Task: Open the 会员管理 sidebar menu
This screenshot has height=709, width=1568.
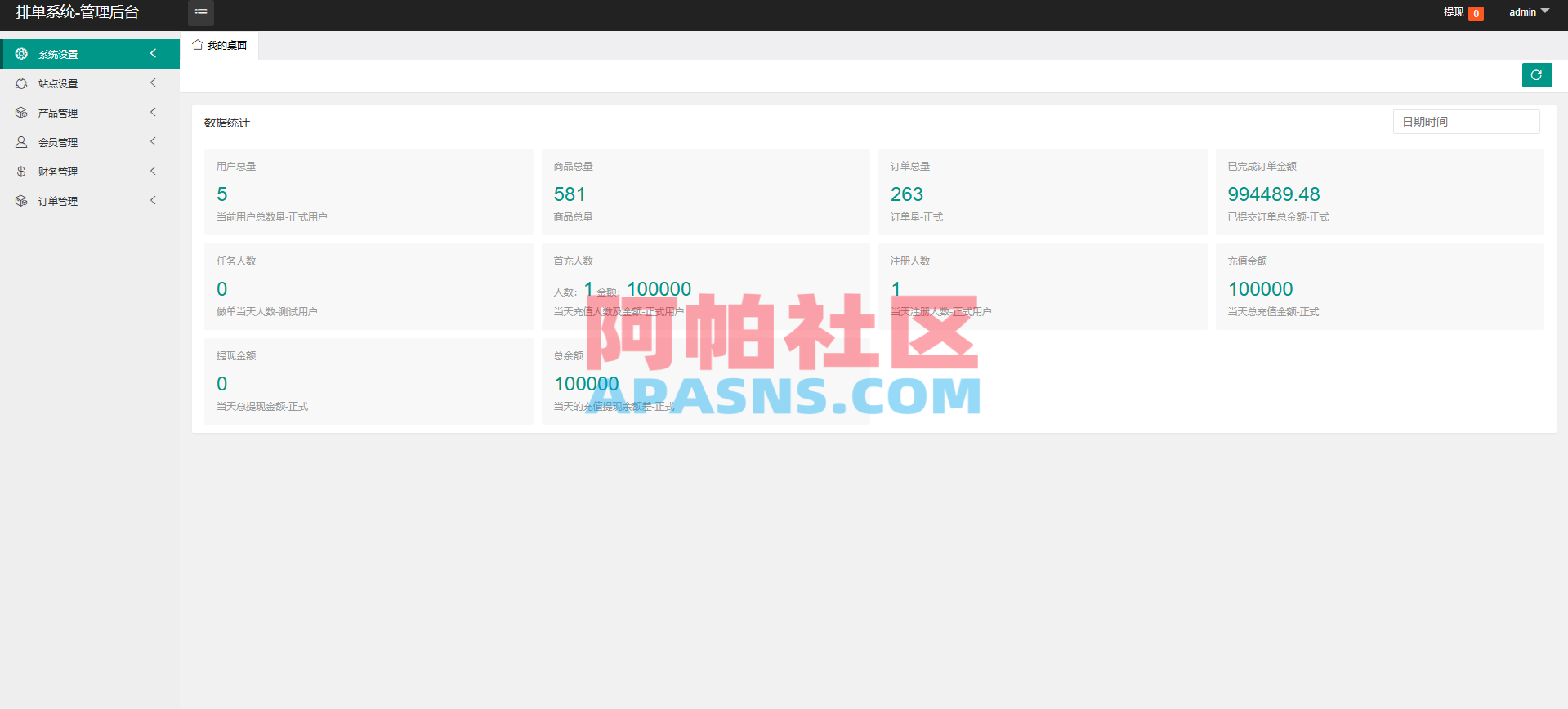Action: click(x=90, y=142)
